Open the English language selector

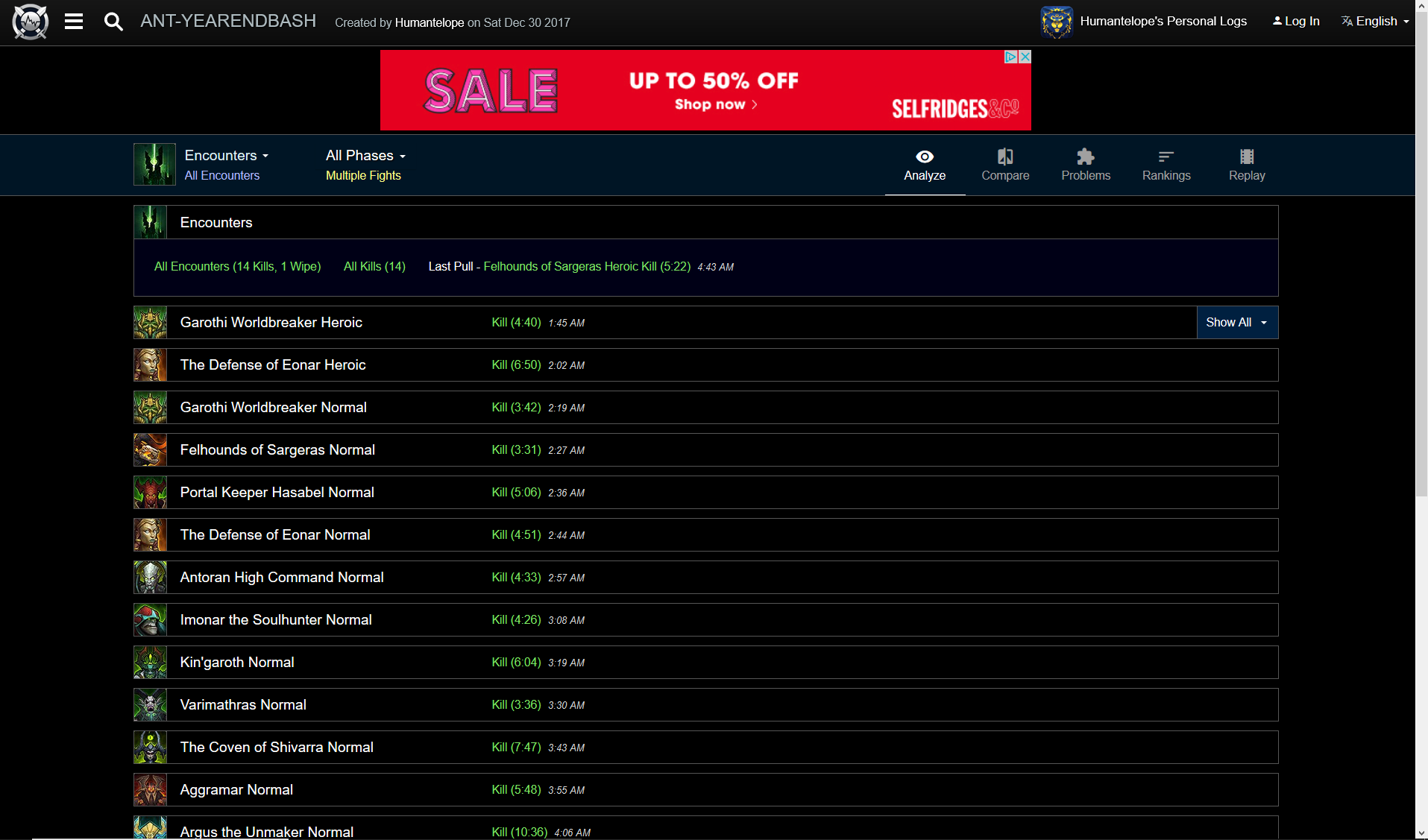pos(1375,22)
